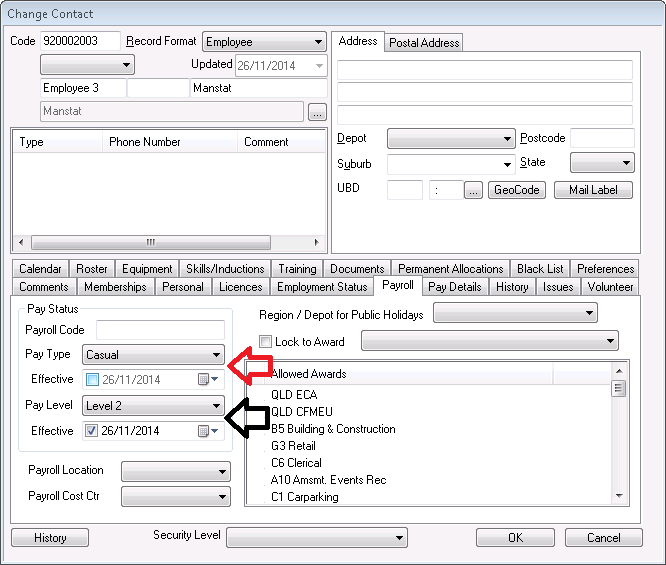Click the Payroll Code input field
The height and width of the screenshot is (565, 666).
click(160, 330)
